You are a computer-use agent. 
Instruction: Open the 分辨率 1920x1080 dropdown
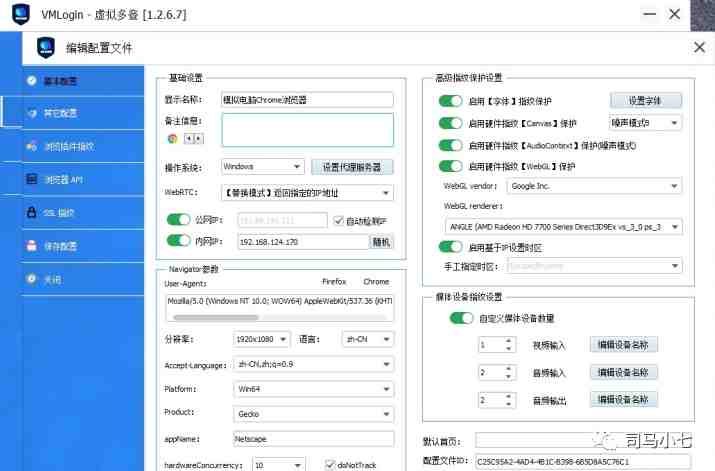point(261,339)
